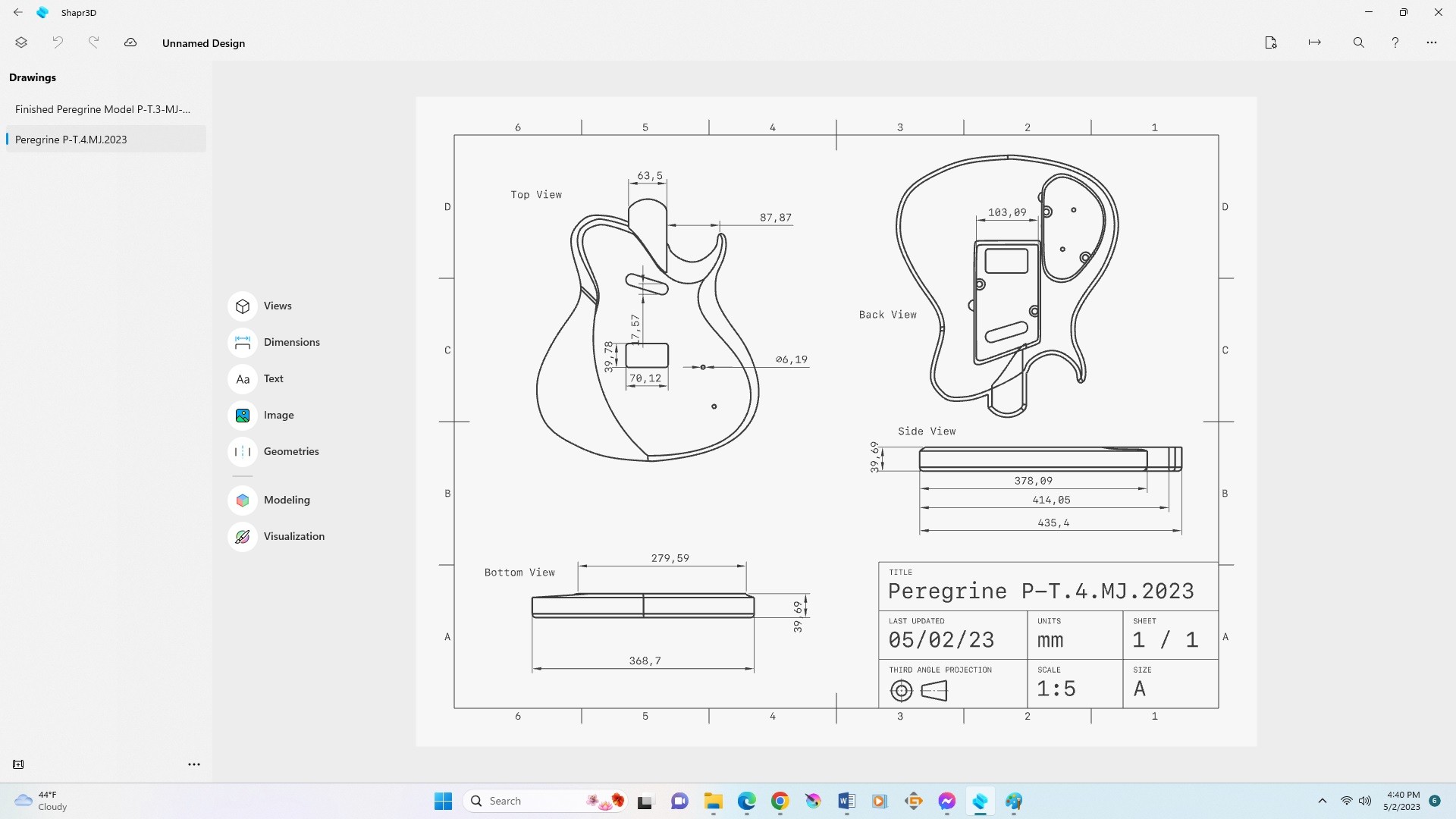Viewport: 1456px width, 819px height.
Task: Click the export arrow icon
Action: coord(1315,42)
